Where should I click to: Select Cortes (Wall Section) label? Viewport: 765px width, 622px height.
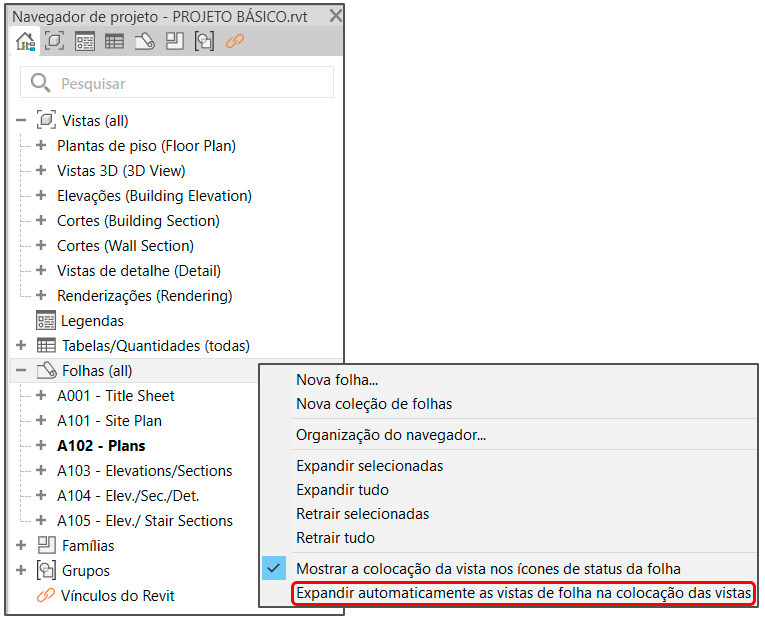pos(125,246)
